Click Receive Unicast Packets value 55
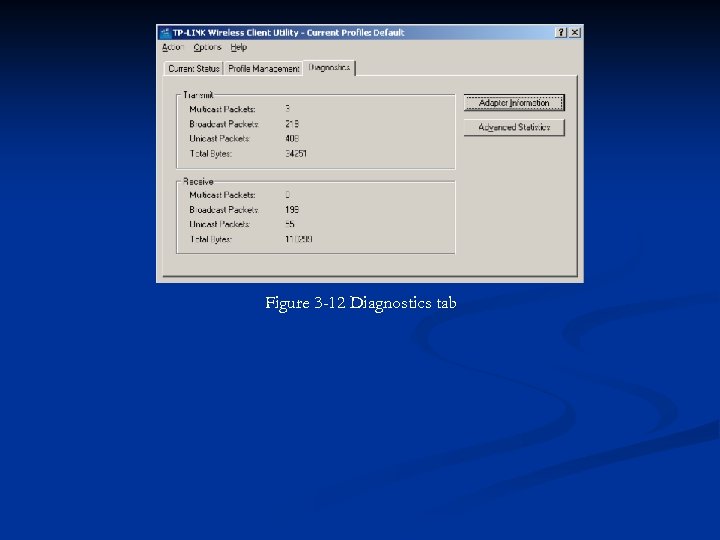 coord(290,225)
